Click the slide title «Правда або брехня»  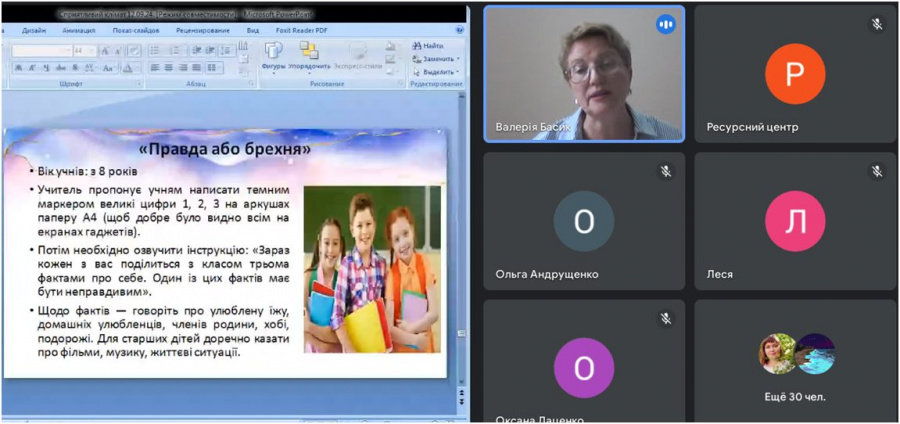click(225, 149)
